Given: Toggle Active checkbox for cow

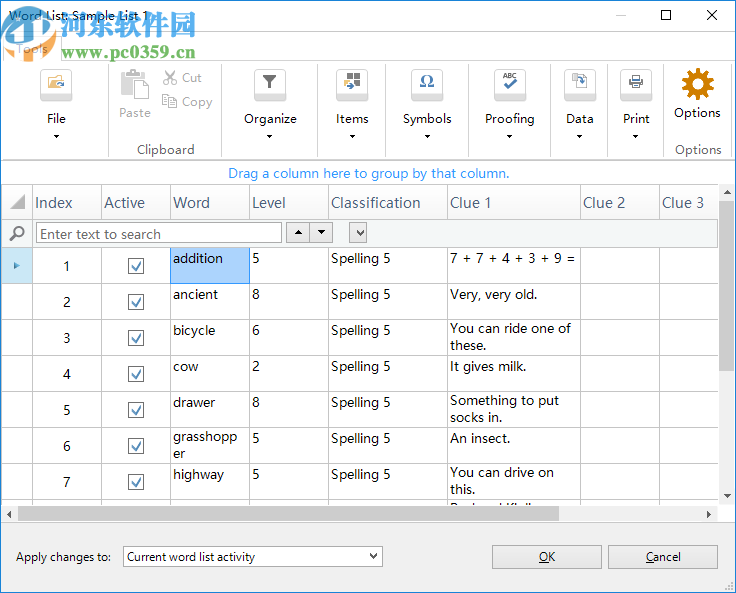Looking at the screenshot, I should [x=136, y=374].
